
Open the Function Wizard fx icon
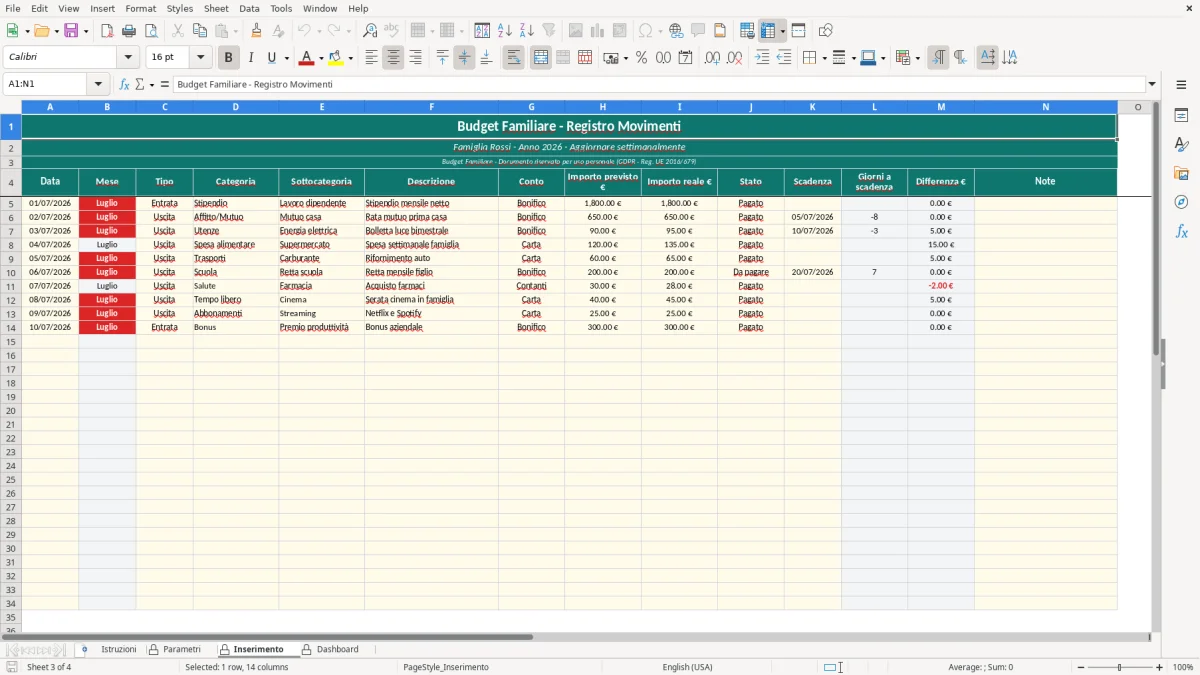[124, 84]
